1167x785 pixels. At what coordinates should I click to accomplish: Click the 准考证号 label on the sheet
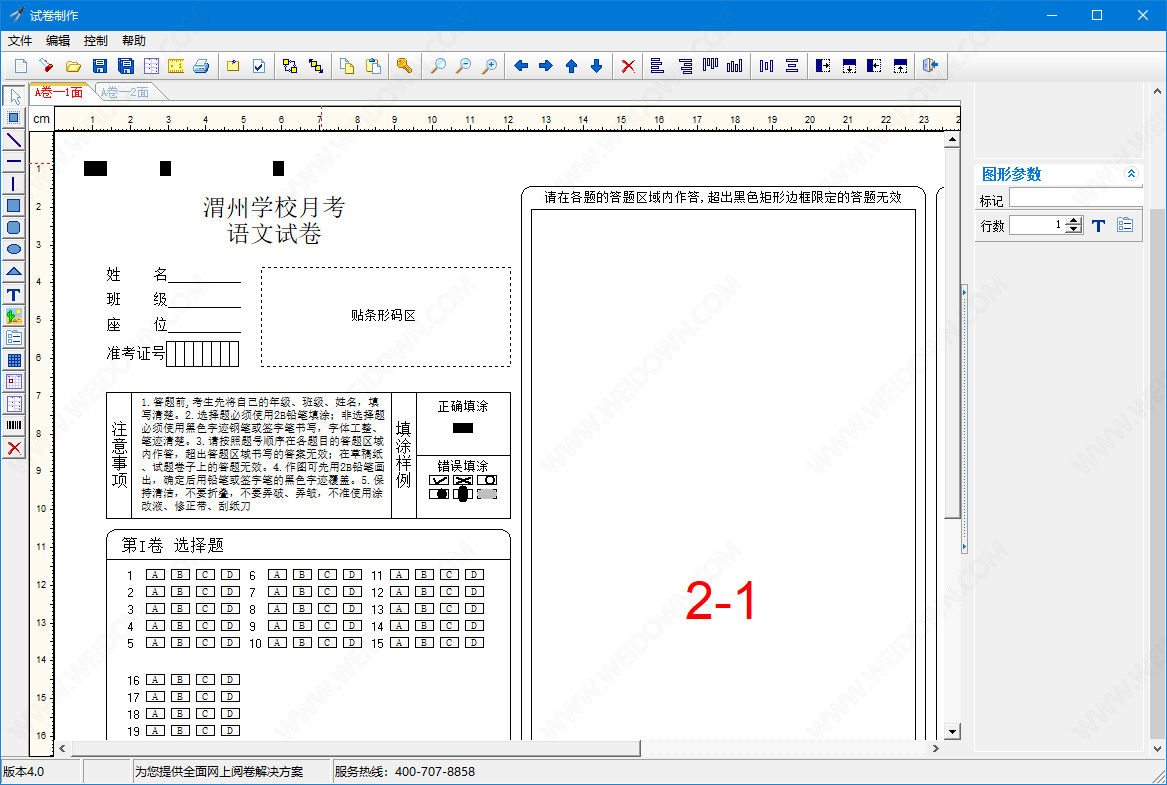(x=135, y=353)
